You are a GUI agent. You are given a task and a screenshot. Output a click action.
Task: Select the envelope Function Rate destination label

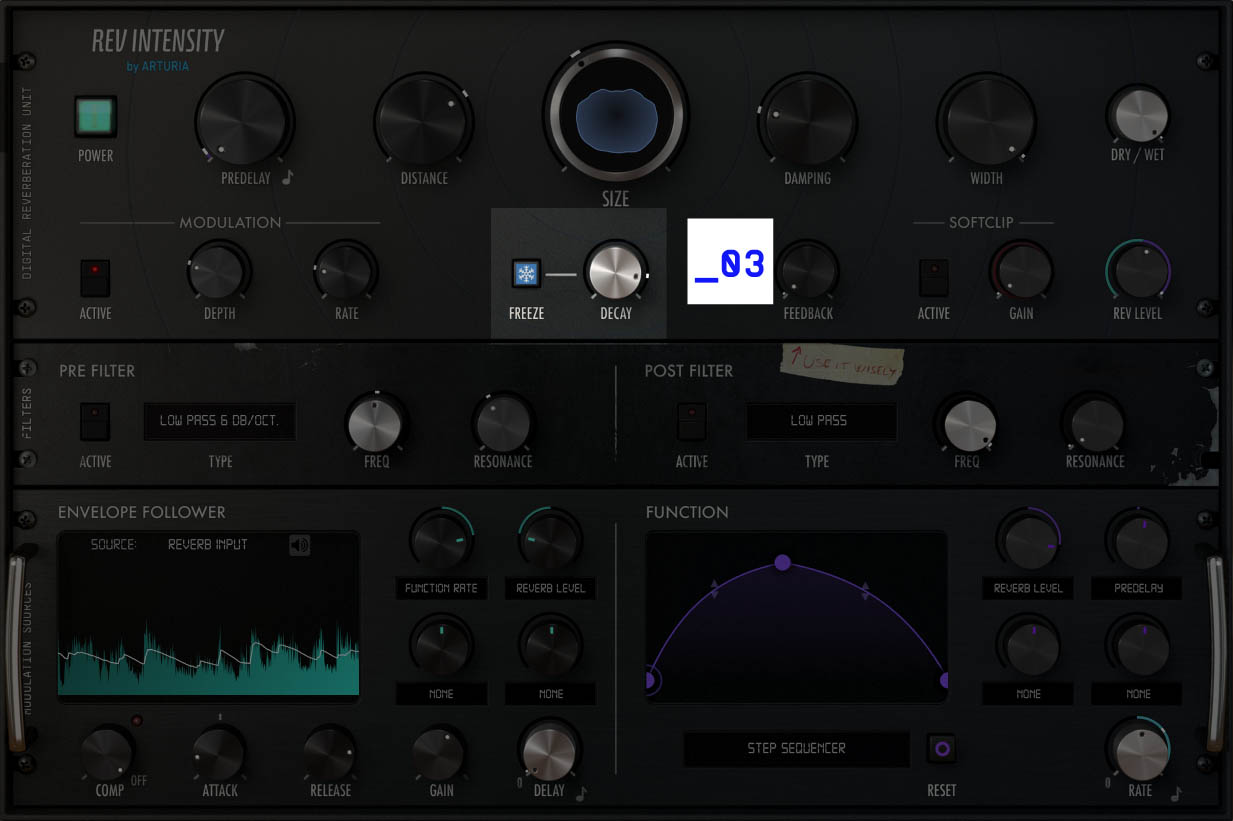click(x=441, y=589)
